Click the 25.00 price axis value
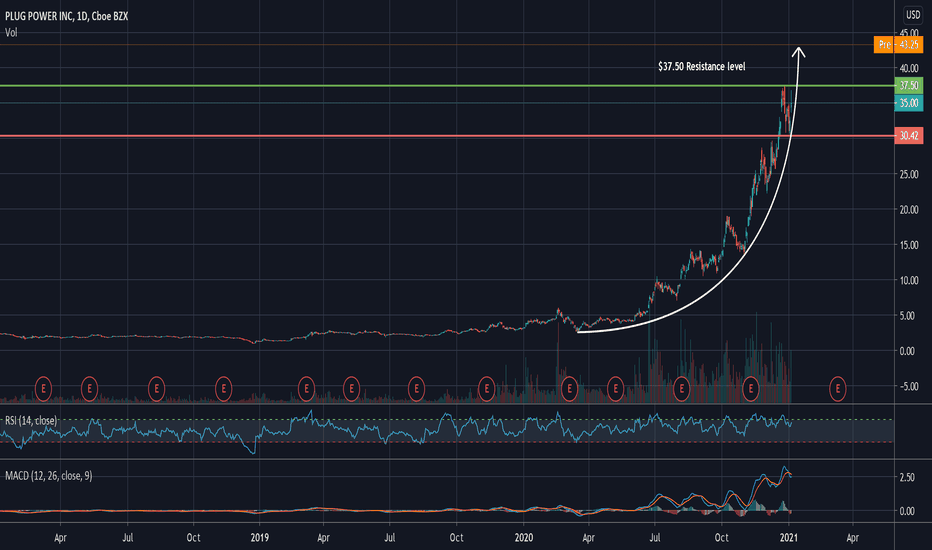The width and height of the screenshot is (932, 550). pos(908,174)
